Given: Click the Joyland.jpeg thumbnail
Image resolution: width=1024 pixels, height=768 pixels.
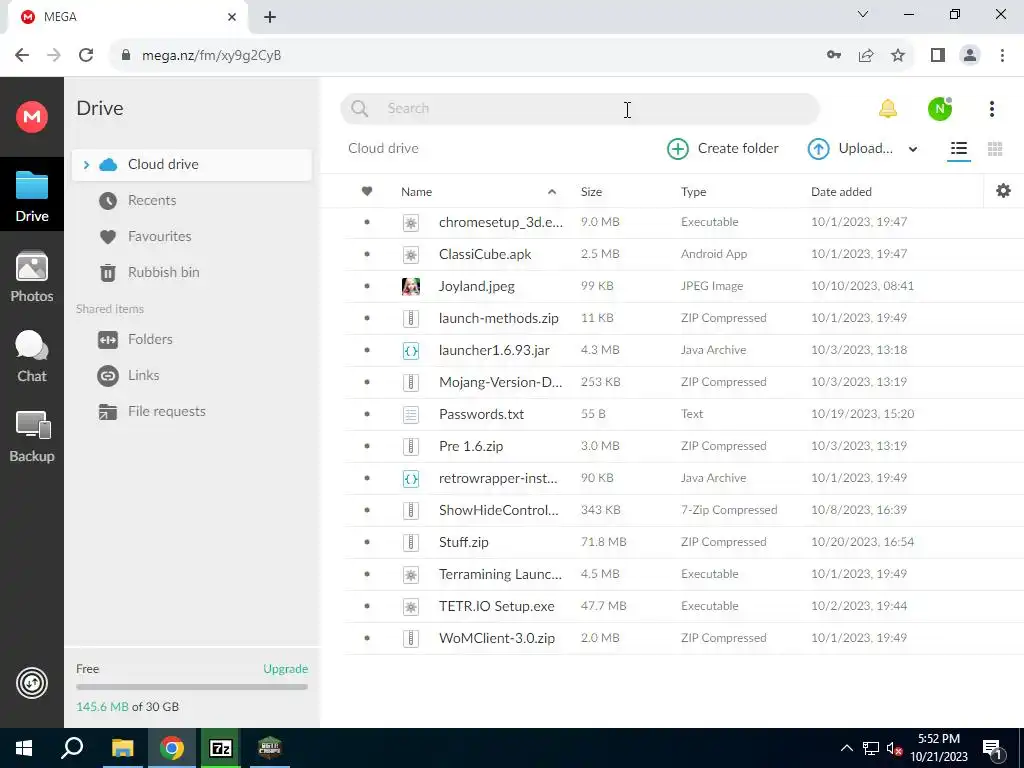Looking at the screenshot, I should tap(411, 286).
